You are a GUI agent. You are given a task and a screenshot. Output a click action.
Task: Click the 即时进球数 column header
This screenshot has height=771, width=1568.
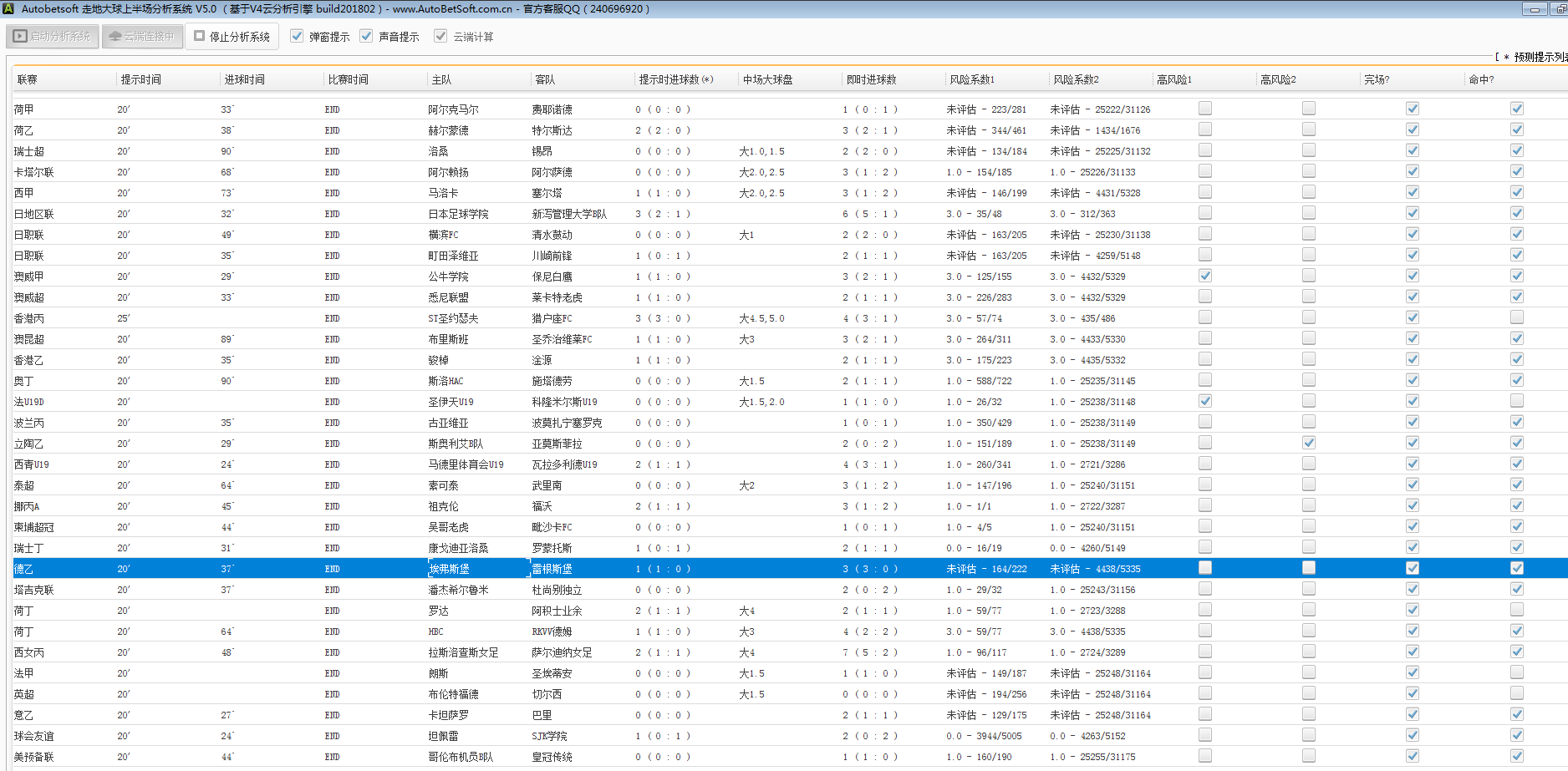tap(871, 80)
